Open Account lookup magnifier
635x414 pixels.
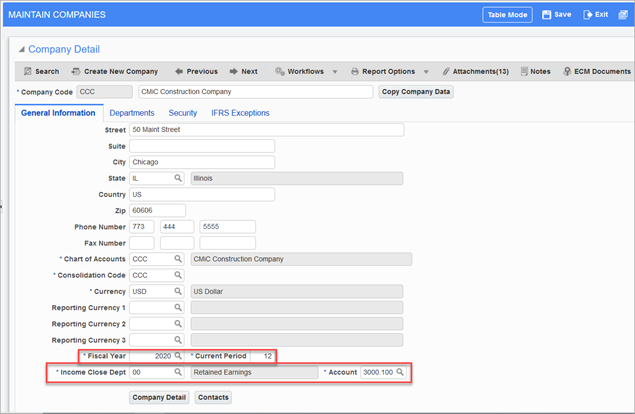point(400,372)
